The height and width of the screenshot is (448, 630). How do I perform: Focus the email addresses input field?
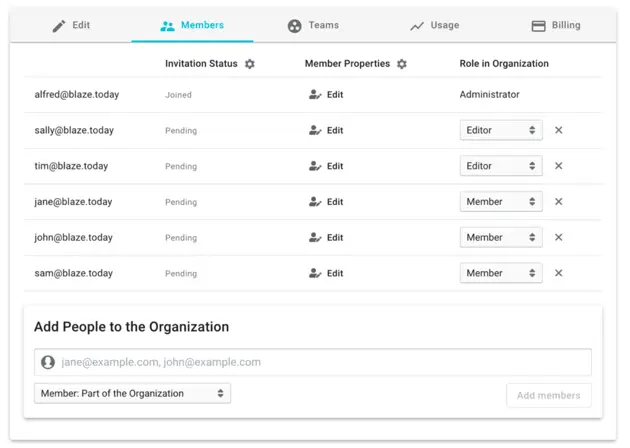tap(320, 362)
